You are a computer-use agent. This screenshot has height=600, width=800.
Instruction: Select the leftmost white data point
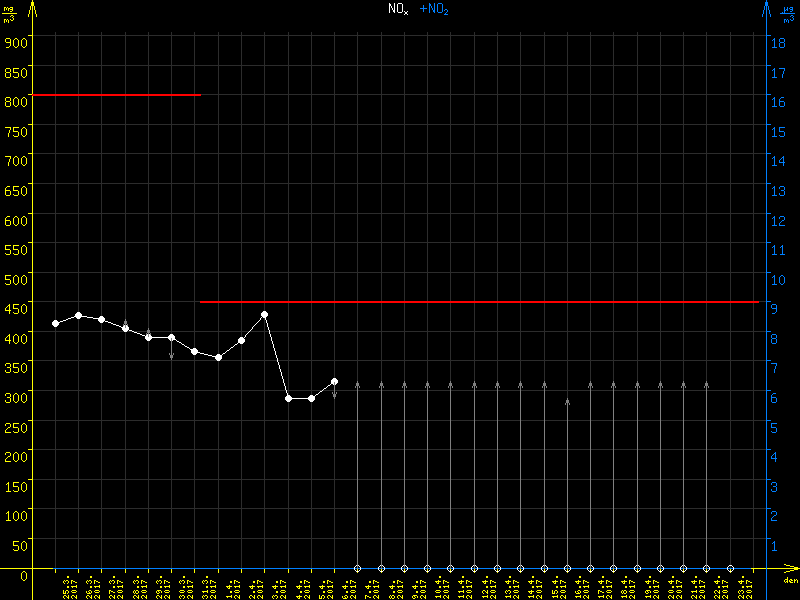tap(55, 323)
